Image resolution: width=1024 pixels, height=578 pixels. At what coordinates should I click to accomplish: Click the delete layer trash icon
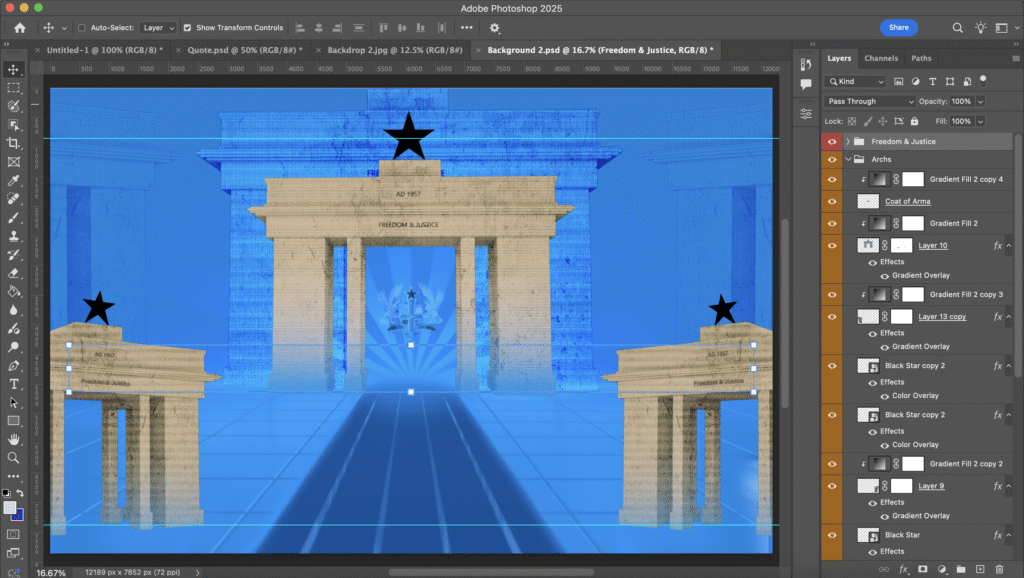[x=999, y=570]
